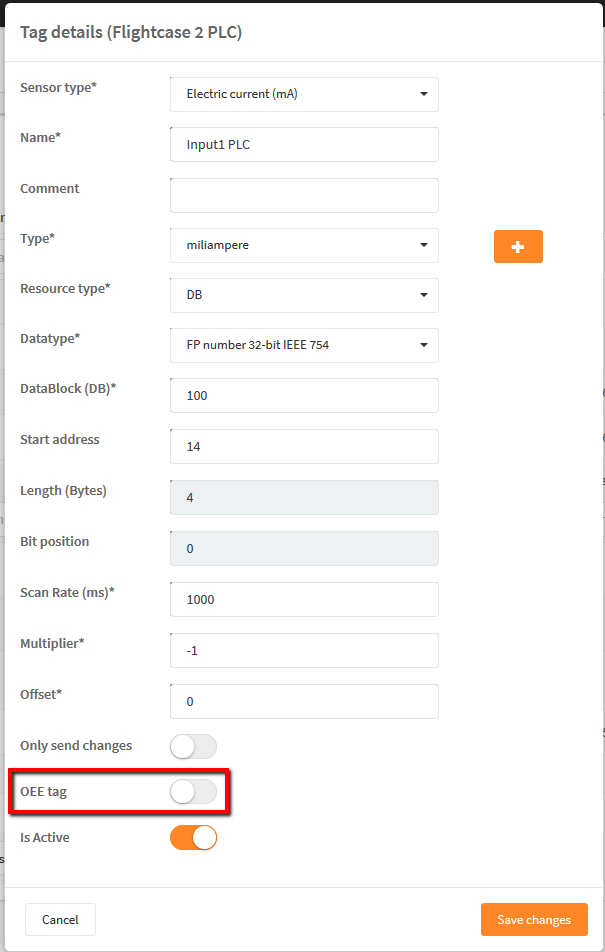Click the Tag details dialog title
This screenshot has height=952, width=605.
131,32
